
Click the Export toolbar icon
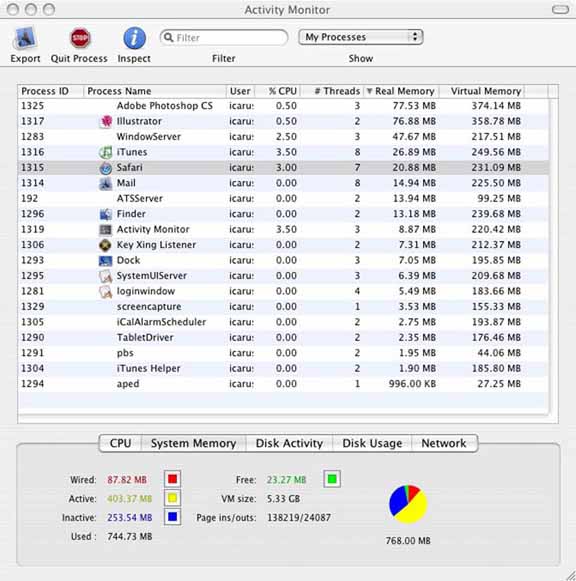coord(25,38)
